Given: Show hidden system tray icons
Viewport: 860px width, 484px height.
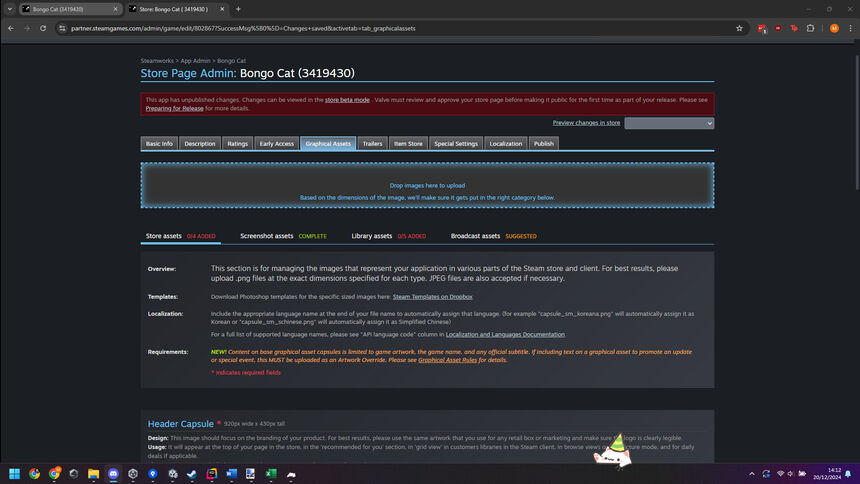Looking at the screenshot, I should click(751, 473).
